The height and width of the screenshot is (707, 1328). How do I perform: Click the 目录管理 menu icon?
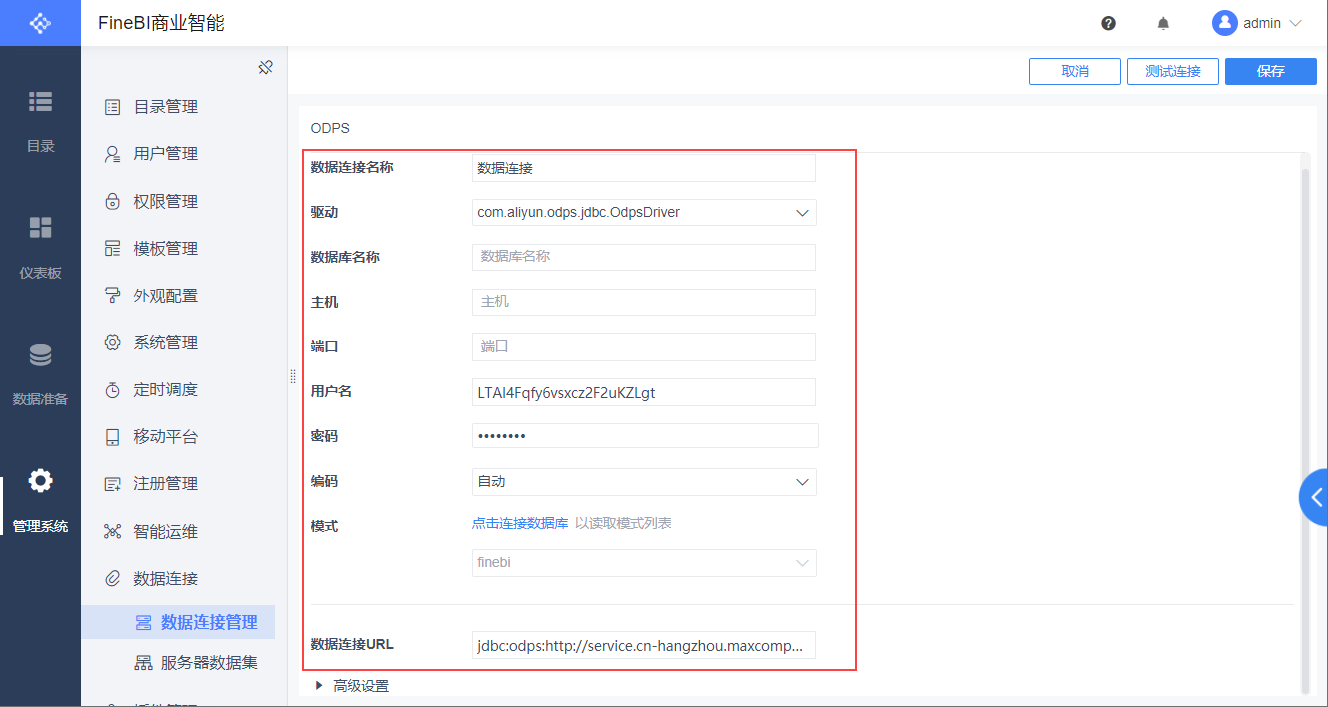[113, 107]
